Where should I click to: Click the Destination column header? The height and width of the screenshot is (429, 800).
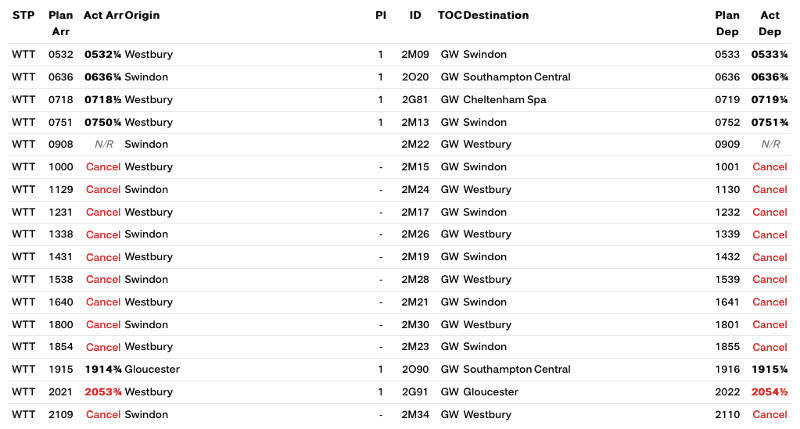[x=496, y=16]
